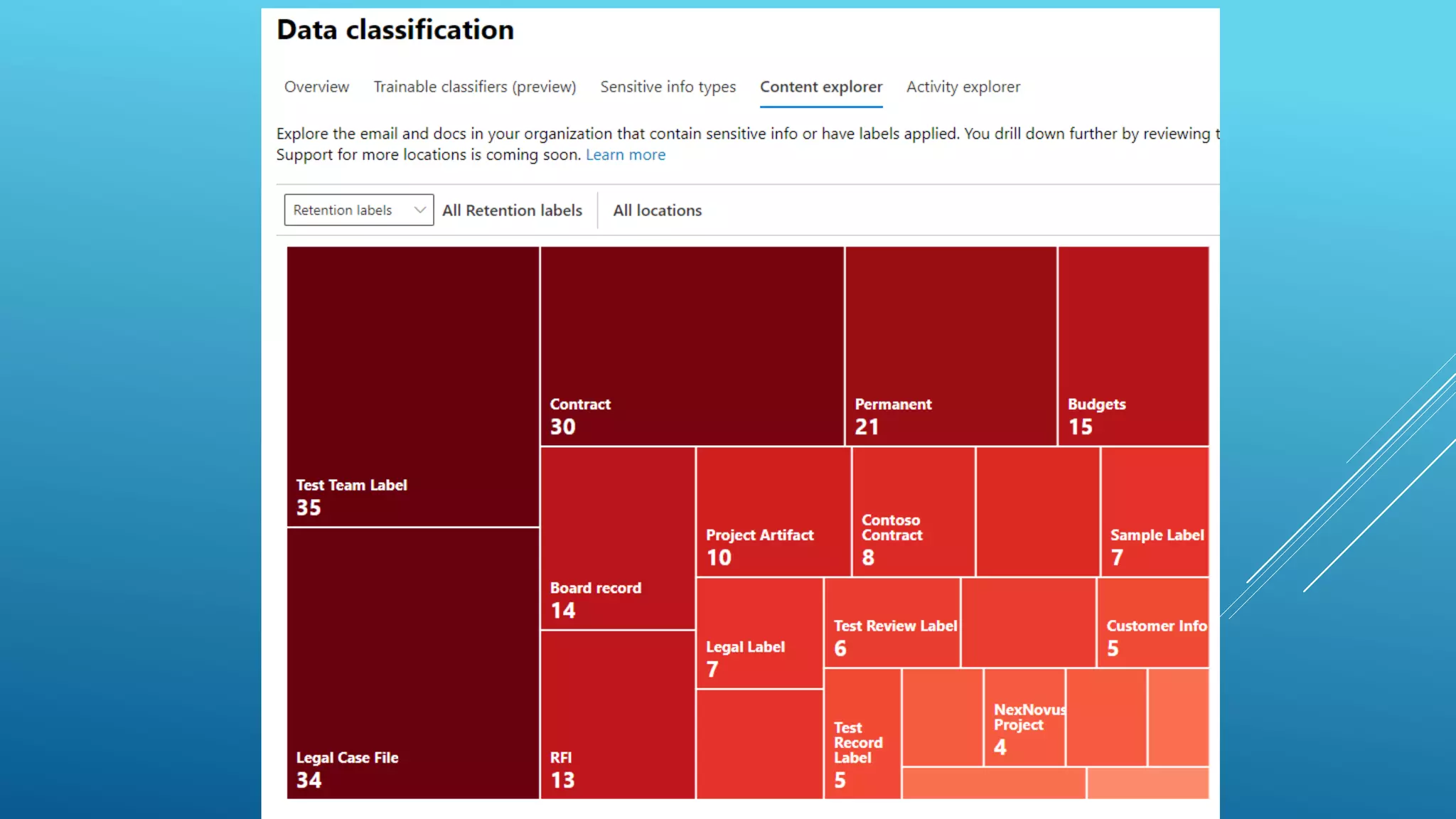The height and width of the screenshot is (819, 1456).
Task: Open the Project Artifact tile
Action: 773,511
